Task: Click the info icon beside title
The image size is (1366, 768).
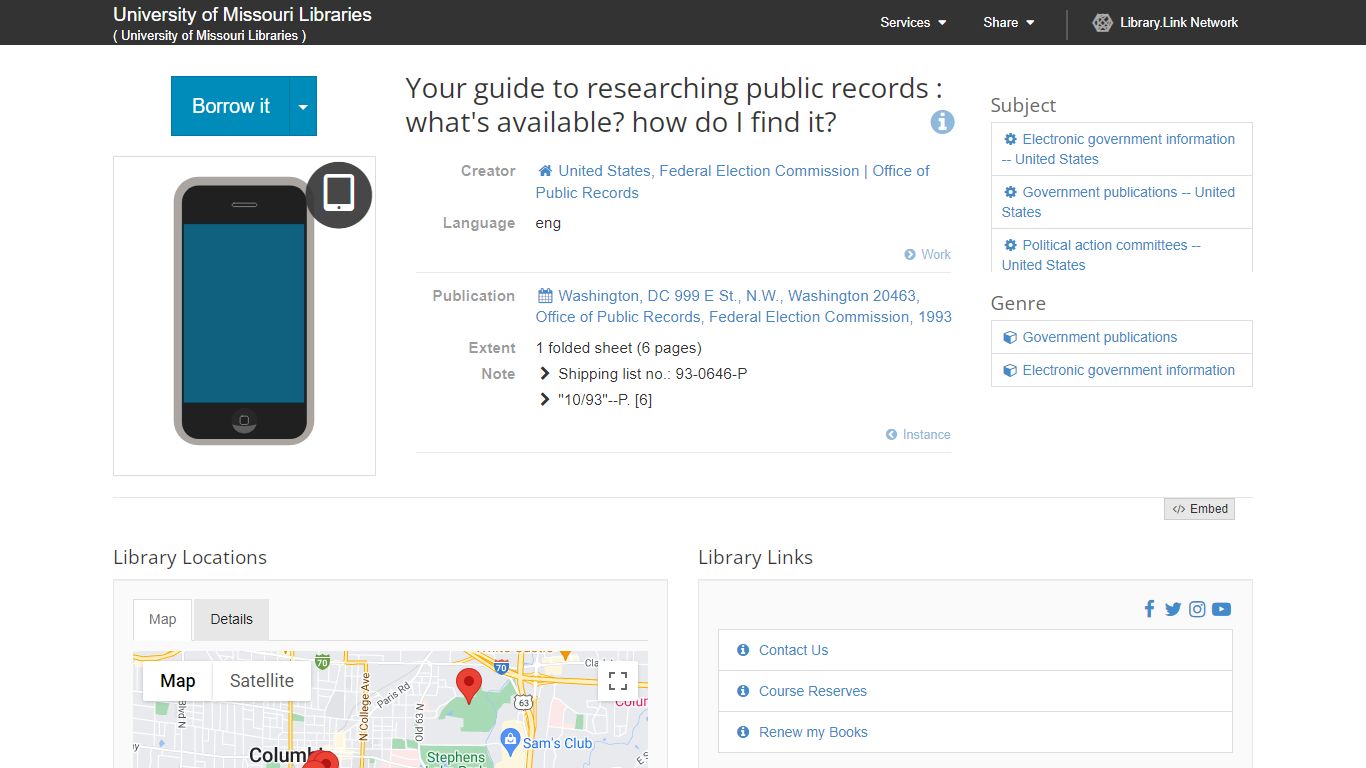Action: coord(942,122)
